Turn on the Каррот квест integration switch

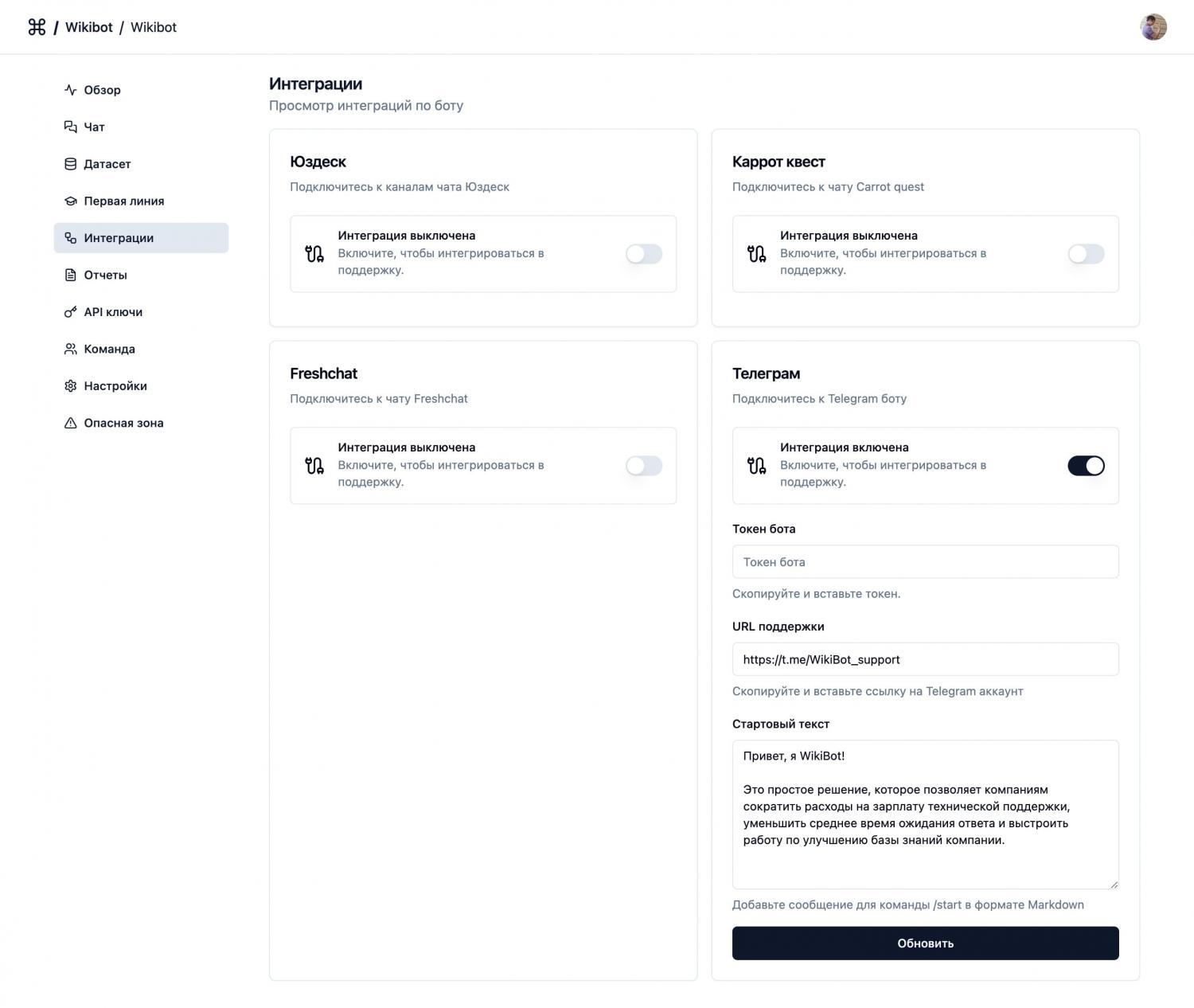pos(1086,254)
